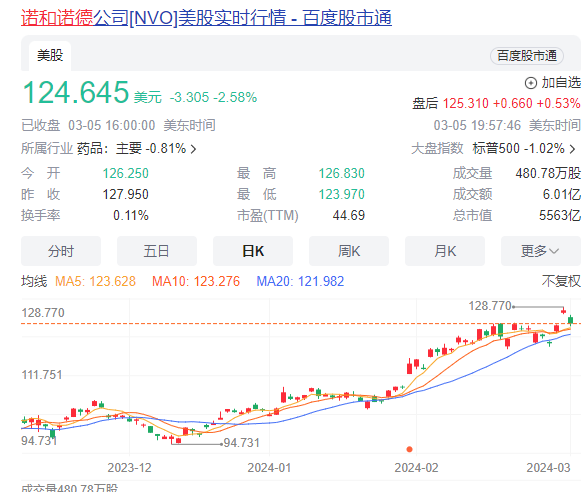Add stock via 加自选 text

coord(561,82)
